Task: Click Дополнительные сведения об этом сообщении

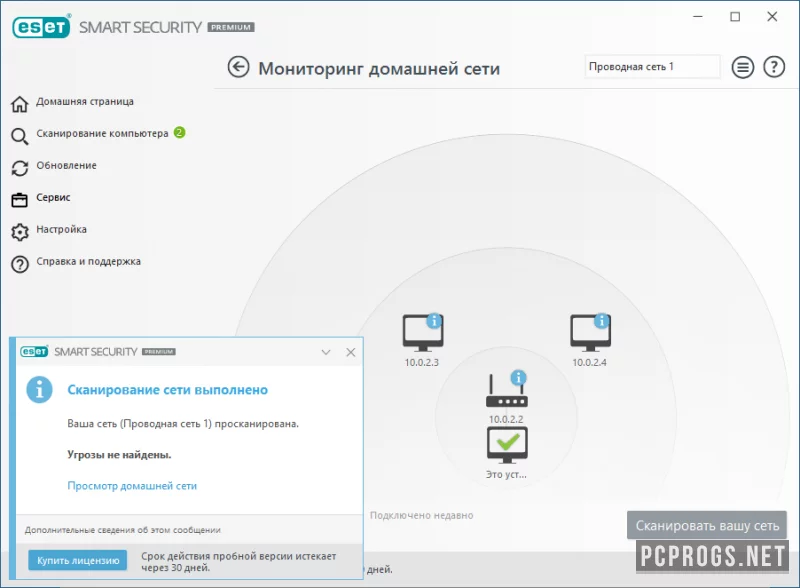Action: point(122,530)
